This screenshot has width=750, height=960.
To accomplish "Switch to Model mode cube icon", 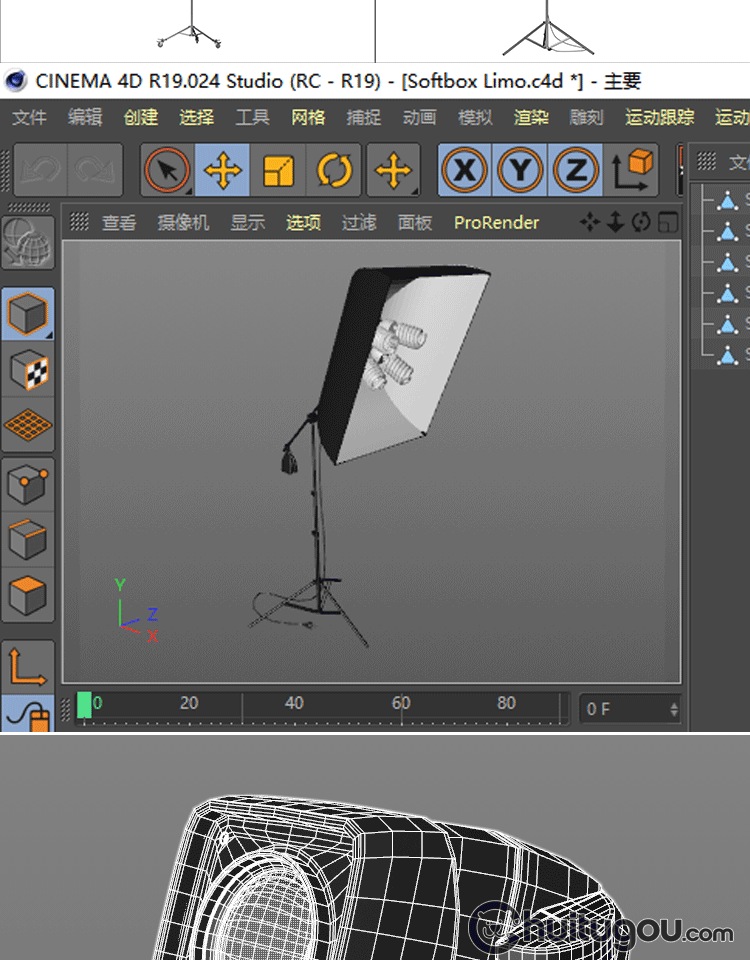I will coord(28,314).
